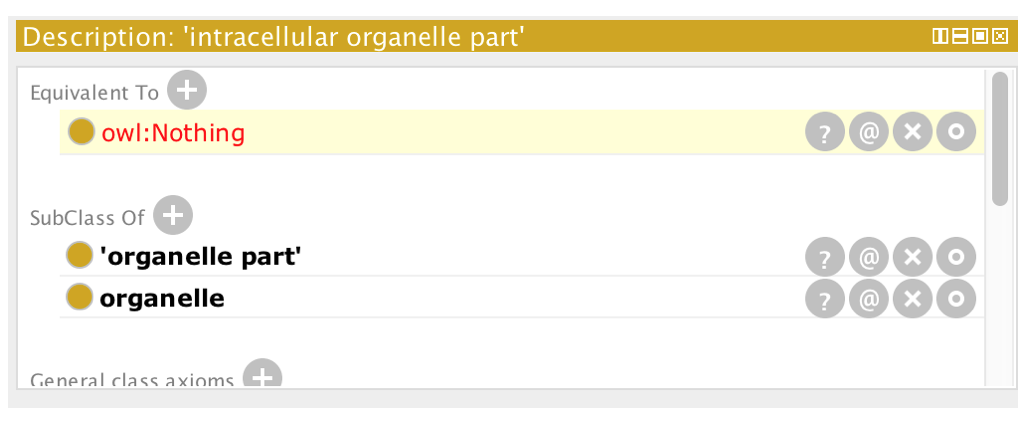The width and height of the screenshot is (1026, 422).
Task: Edit the 'organelle part' superclass
Action: coord(956,257)
